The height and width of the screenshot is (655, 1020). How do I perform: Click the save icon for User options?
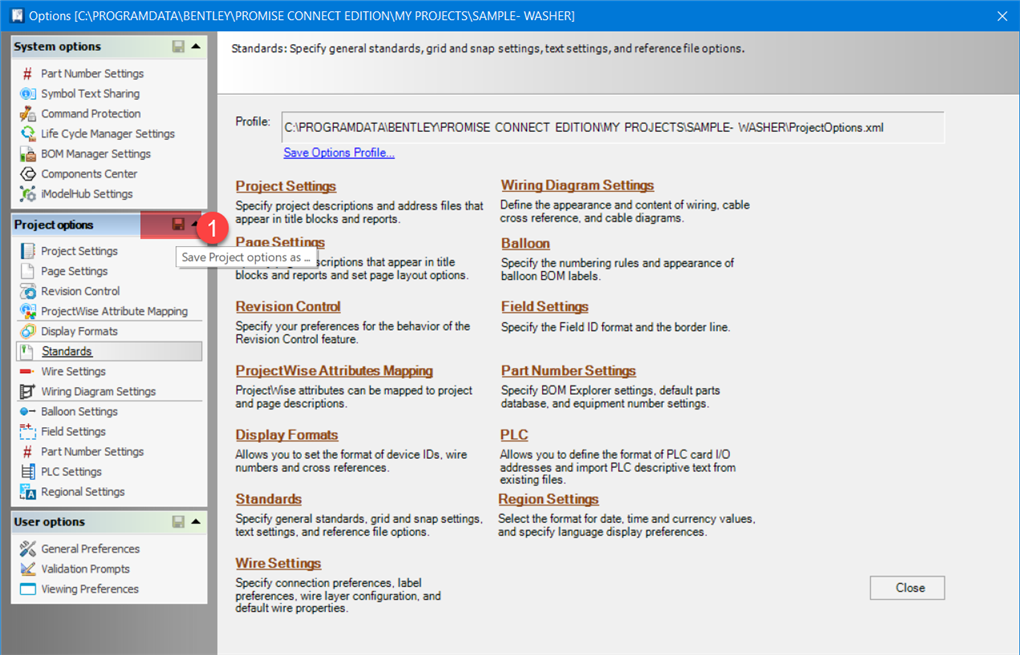pos(178,522)
